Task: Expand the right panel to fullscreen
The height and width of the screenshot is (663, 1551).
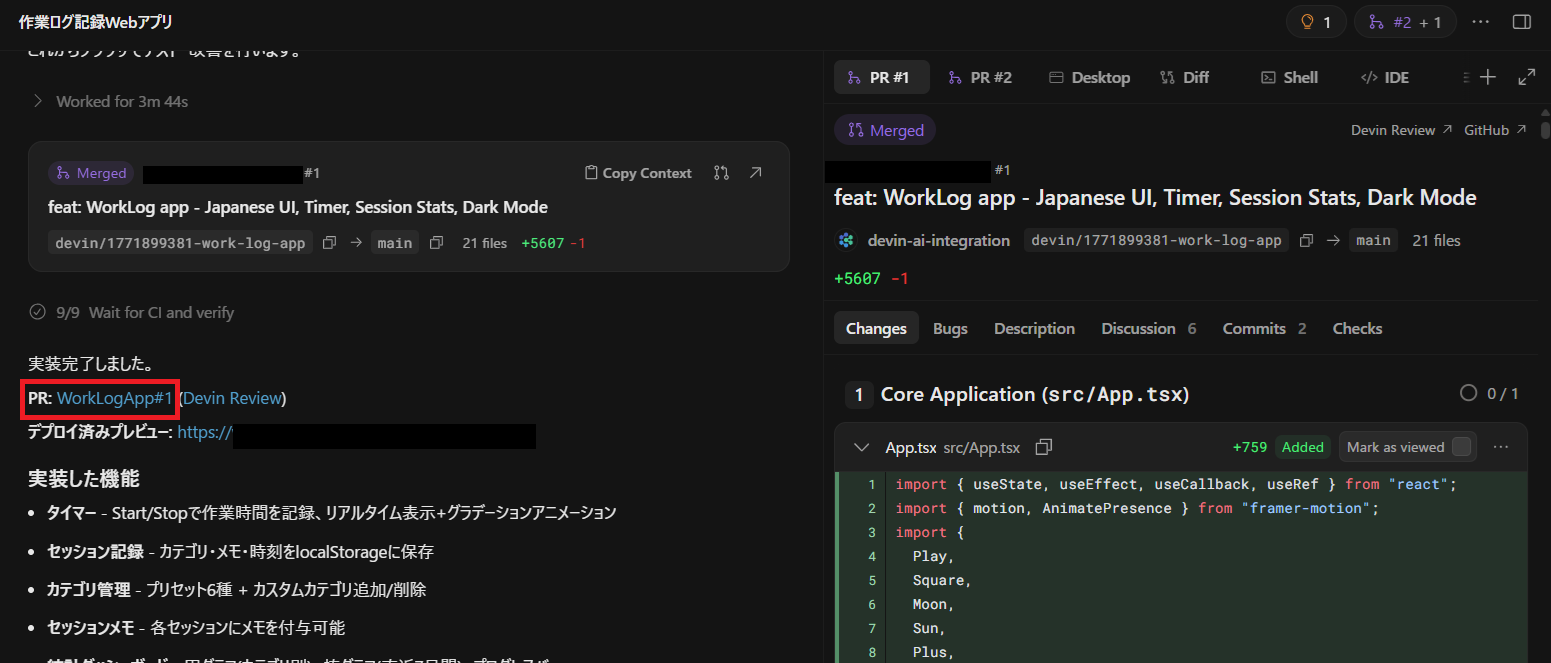Action: pyautogui.click(x=1527, y=77)
